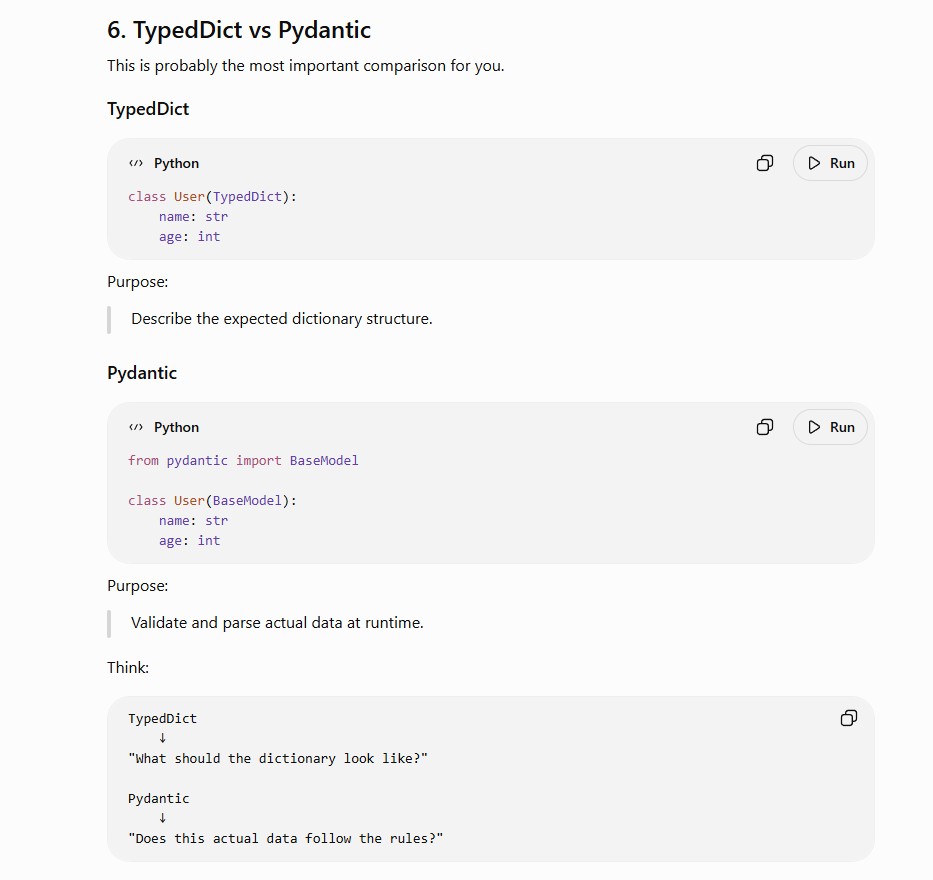Copy the TypedDict User class code

[765, 163]
